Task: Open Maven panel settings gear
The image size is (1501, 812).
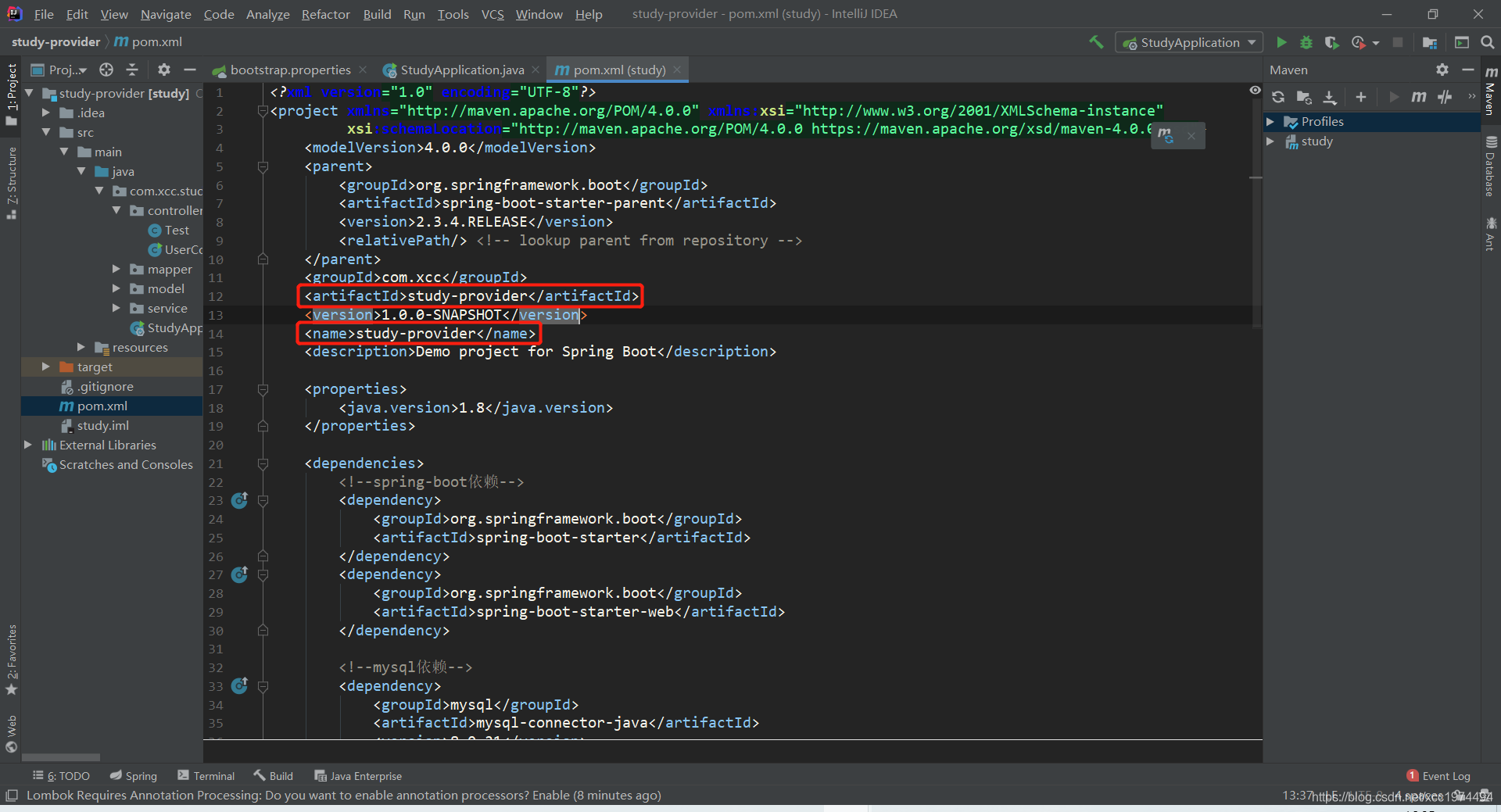Action: [1442, 70]
